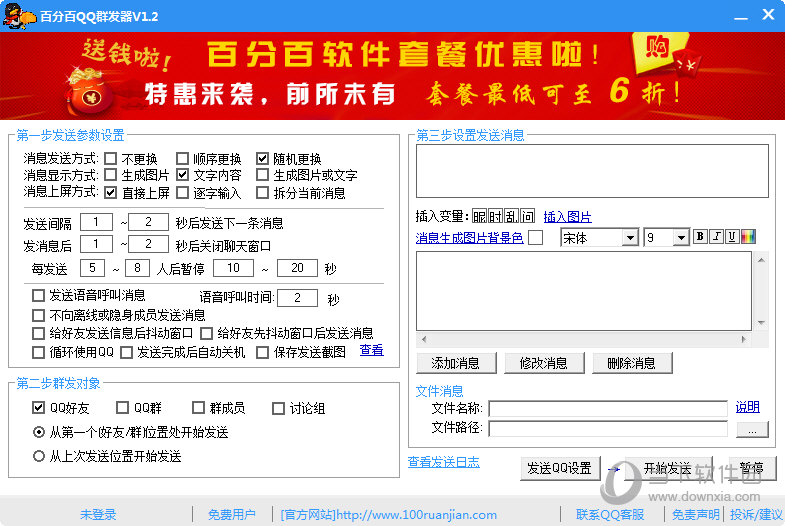Open 发送QQ设置 button

tap(560, 468)
